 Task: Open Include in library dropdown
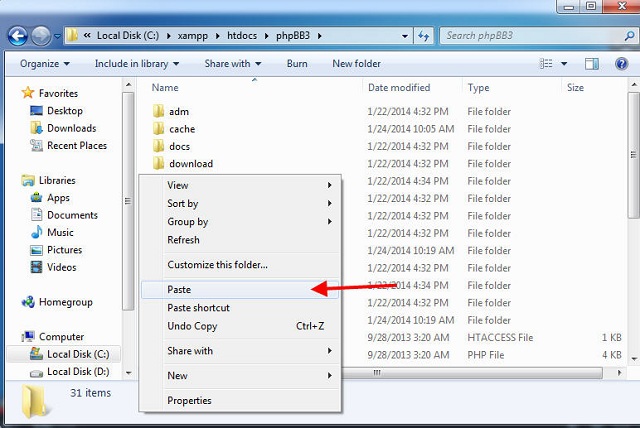(x=137, y=64)
